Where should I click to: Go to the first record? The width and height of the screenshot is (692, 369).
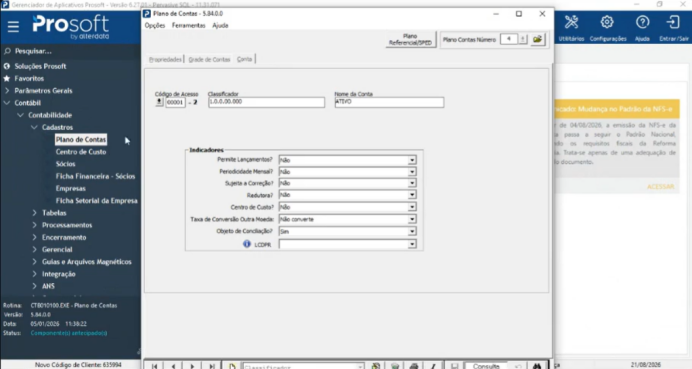(154, 366)
